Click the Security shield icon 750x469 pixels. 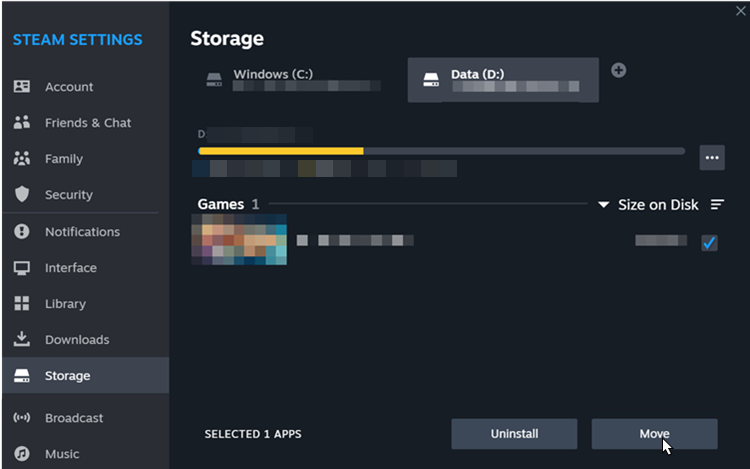(x=22, y=194)
